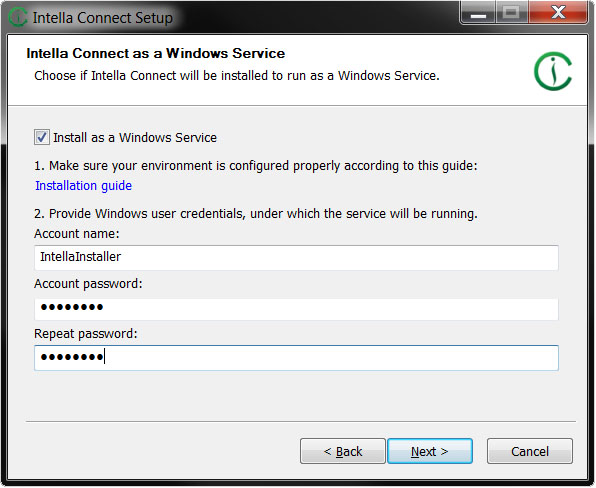Click the green Intella logo in the header

point(553,71)
